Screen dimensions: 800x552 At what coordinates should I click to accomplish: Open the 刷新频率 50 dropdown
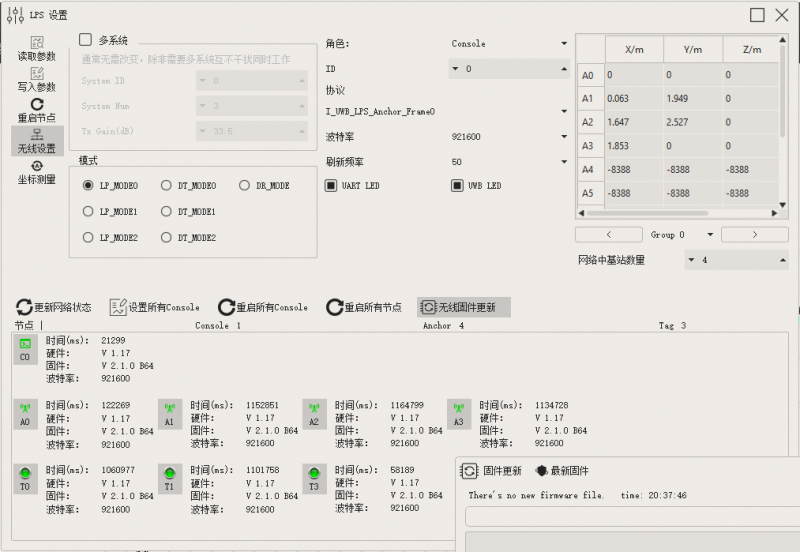point(509,162)
